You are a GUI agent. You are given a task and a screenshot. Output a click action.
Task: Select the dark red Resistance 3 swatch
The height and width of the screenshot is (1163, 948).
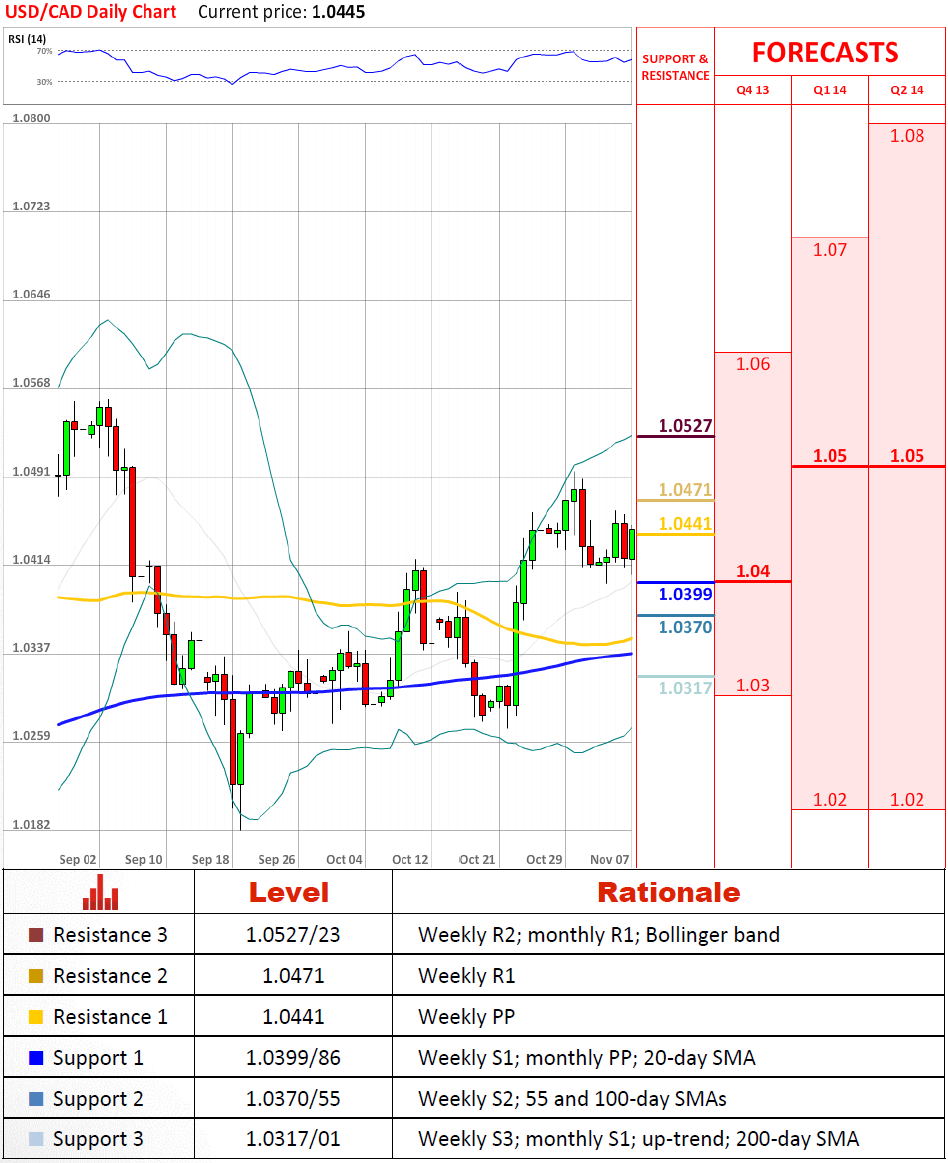tap(37, 936)
